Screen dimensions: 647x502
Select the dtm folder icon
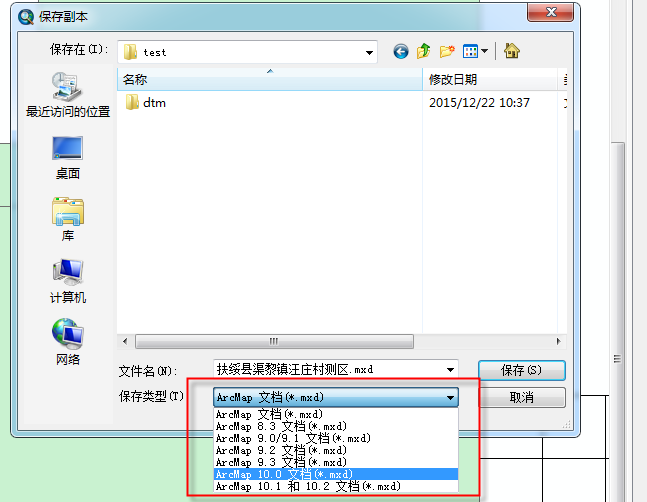pos(132,102)
